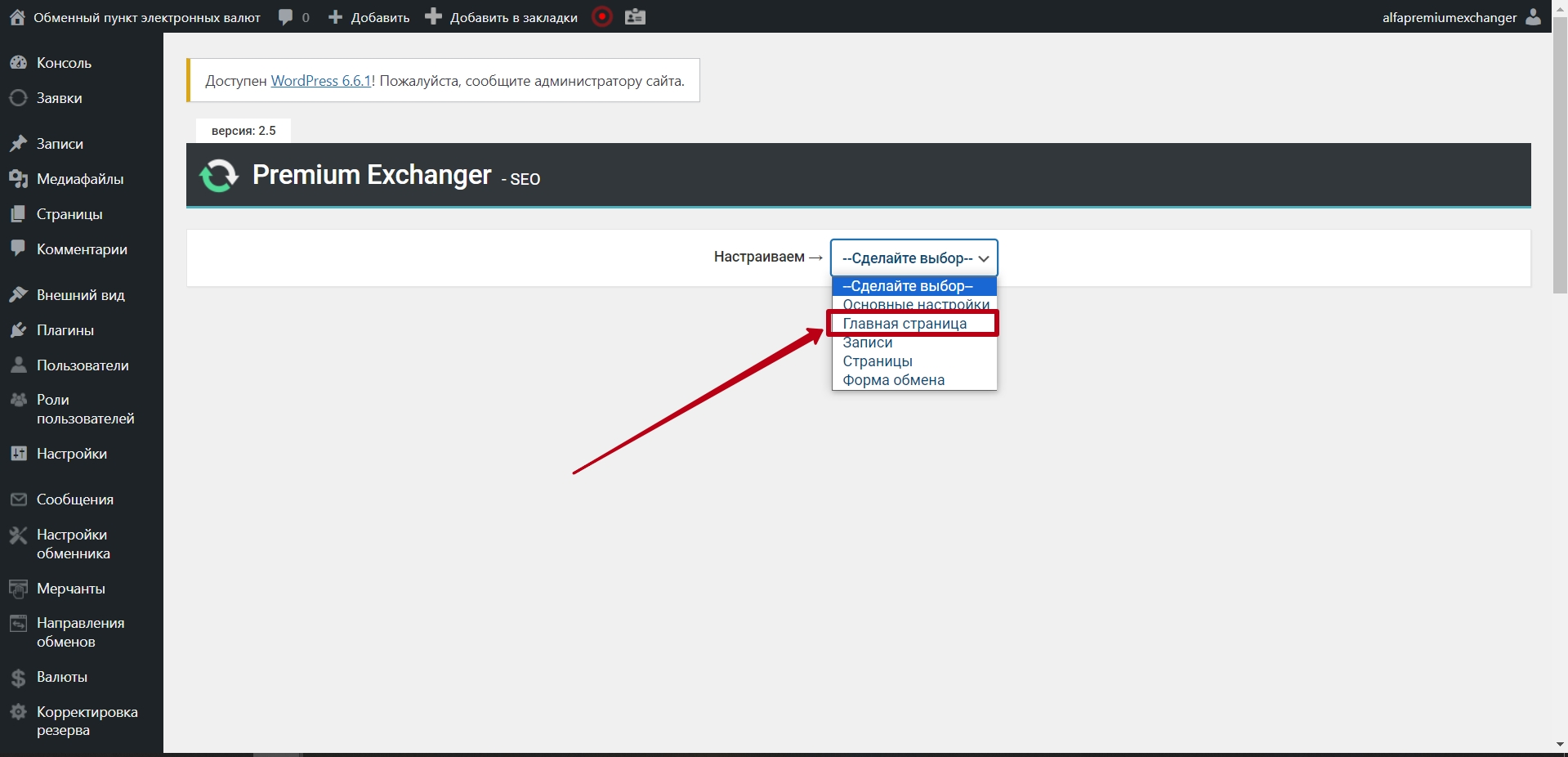Open Настройки обменника in sidebar menu

(72, 544)
